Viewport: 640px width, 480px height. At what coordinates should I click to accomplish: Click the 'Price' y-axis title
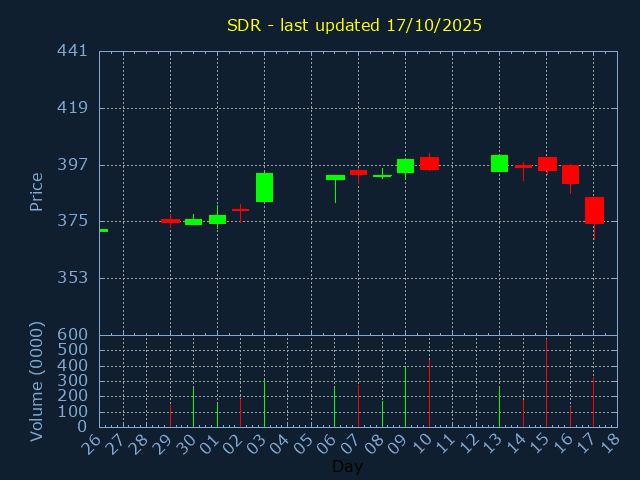point(37,191)
